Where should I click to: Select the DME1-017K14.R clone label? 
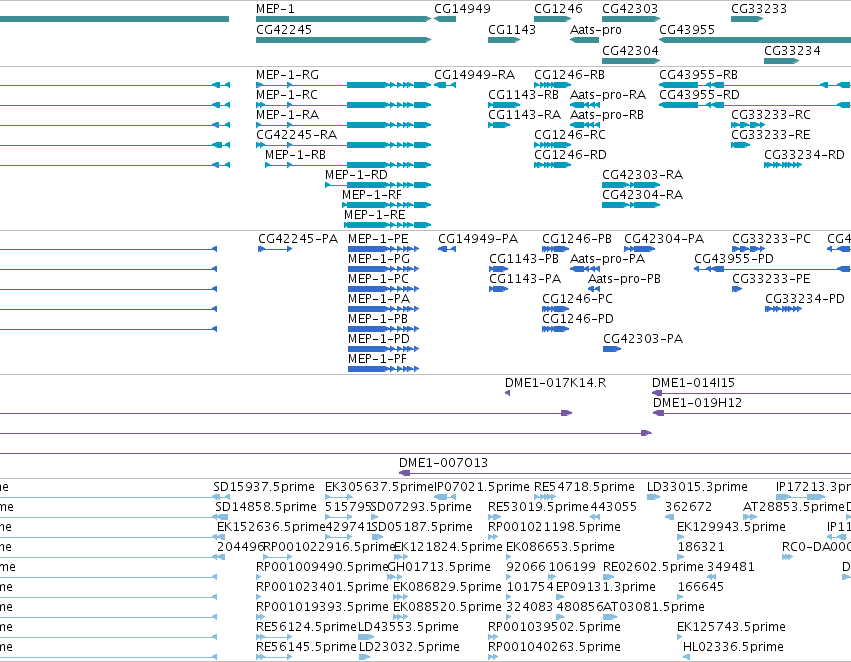point(555,383)
